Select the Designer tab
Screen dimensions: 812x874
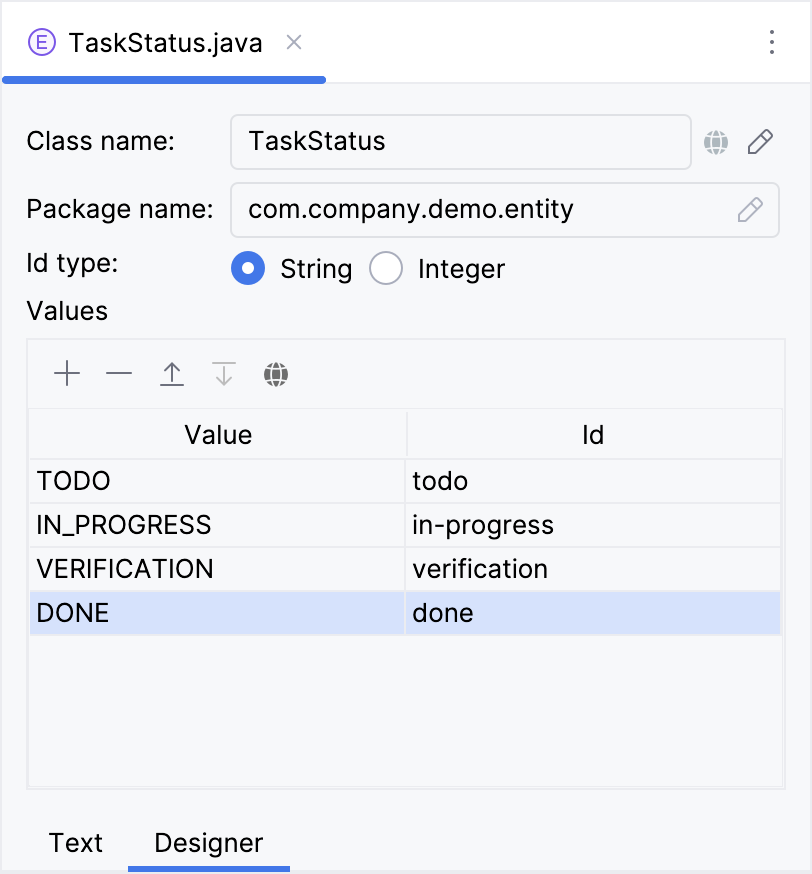pyautogui.click(x=208, y=843)
